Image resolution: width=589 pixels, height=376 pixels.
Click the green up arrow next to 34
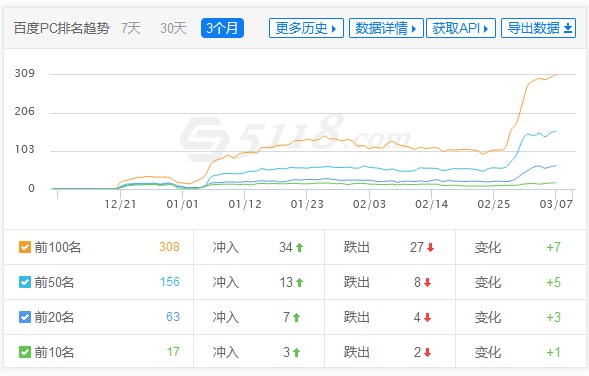point(299,248)
